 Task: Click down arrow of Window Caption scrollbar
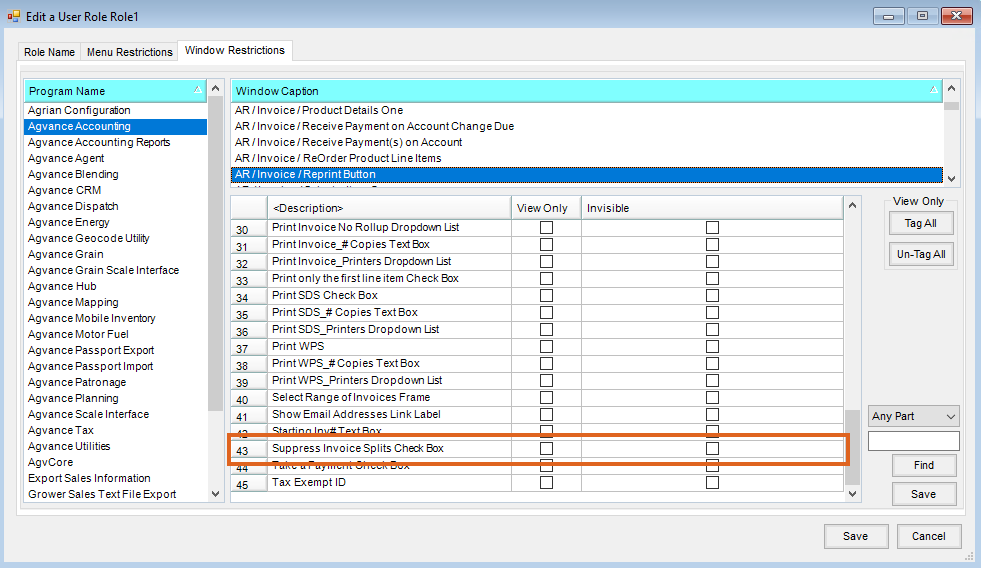point(952,178)
